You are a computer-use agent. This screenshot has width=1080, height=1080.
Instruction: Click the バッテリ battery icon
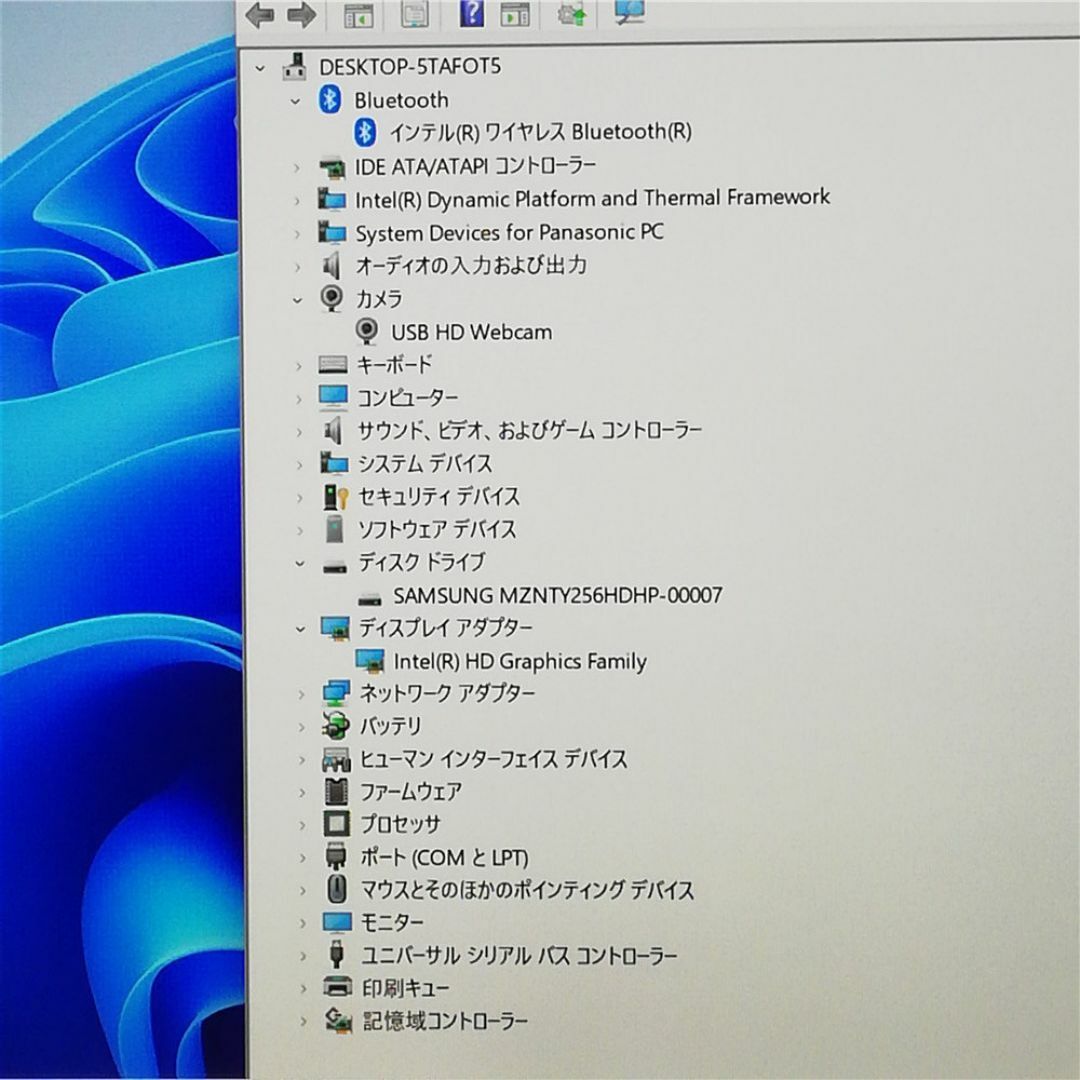point(336,725)
